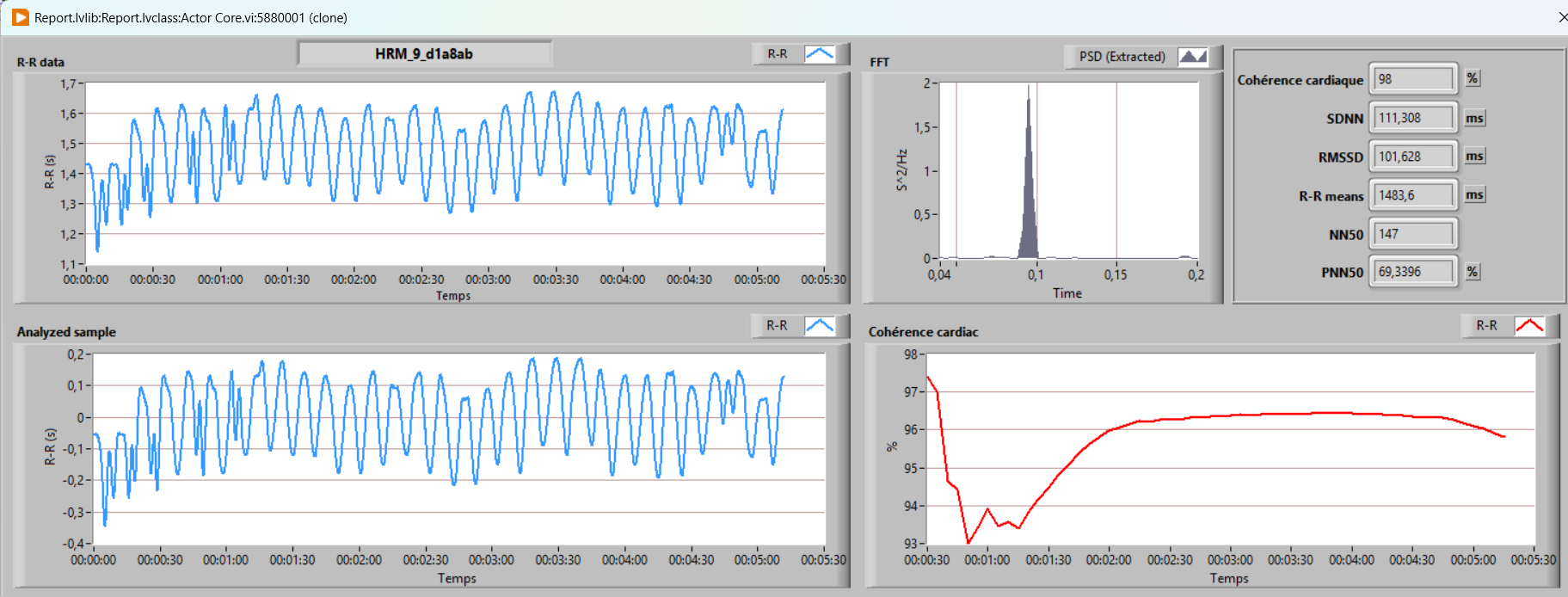The image size is (1568, 597).
Task: Click the NN50 value field showing 147
Action: pyautogui.click(x=1413, y=234)
